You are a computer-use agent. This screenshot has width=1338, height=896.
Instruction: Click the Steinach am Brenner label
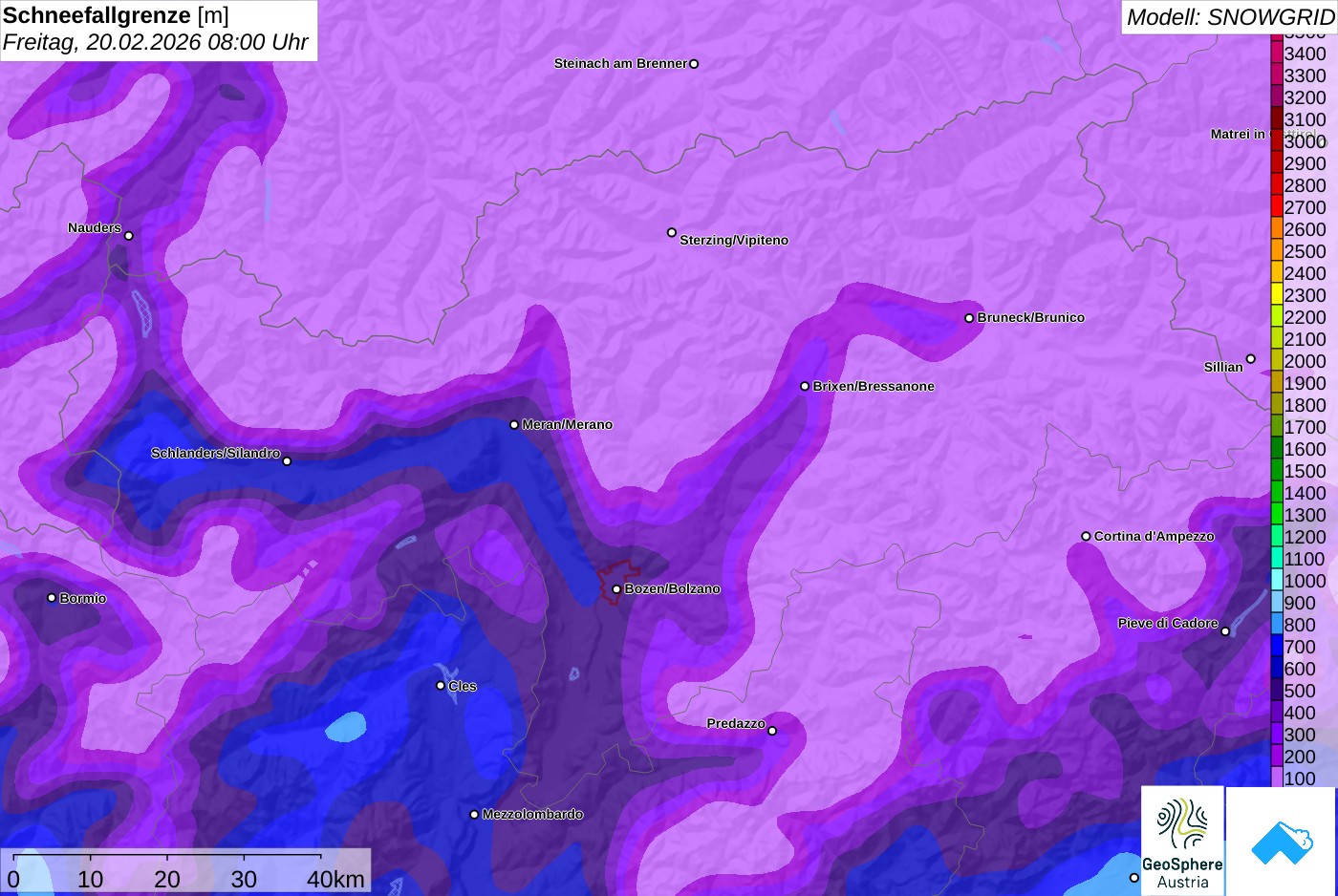tap(620, 63)
